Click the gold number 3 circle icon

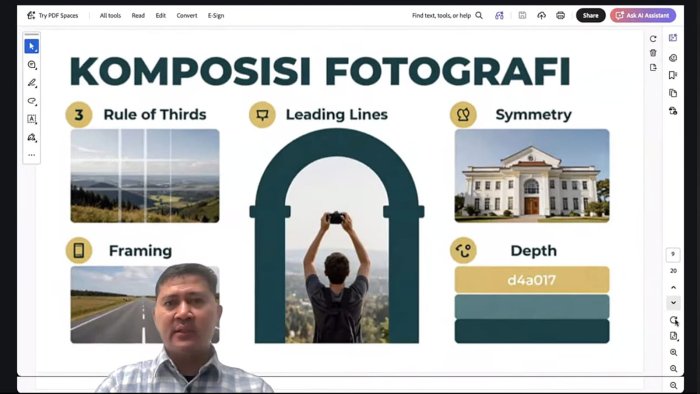pyautogui.click(x=79, y=115)
